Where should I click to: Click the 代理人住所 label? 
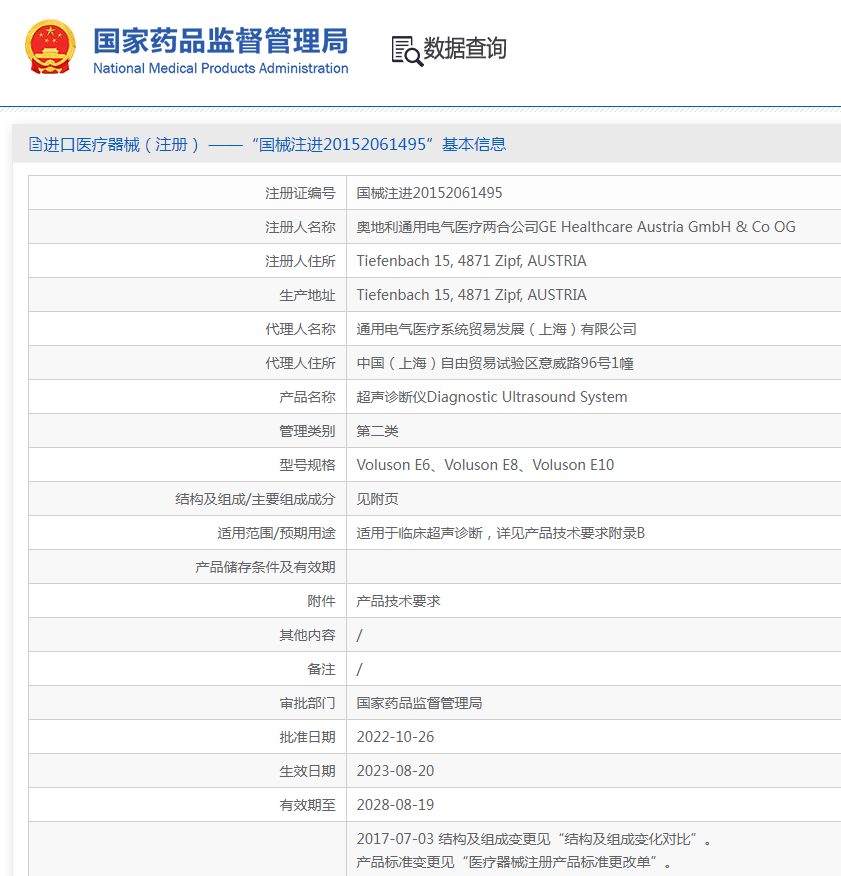pos(300,363)
